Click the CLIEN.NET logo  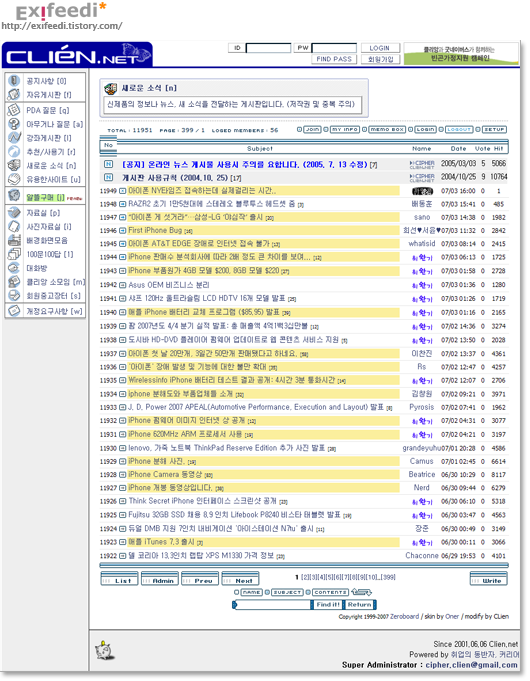pos(77,55)
